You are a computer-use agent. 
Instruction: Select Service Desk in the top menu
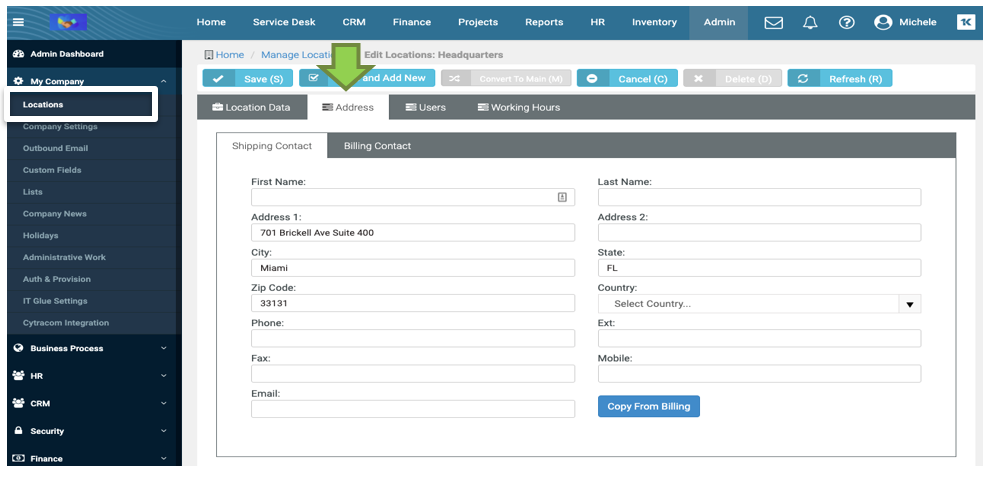tap(284, 22)
